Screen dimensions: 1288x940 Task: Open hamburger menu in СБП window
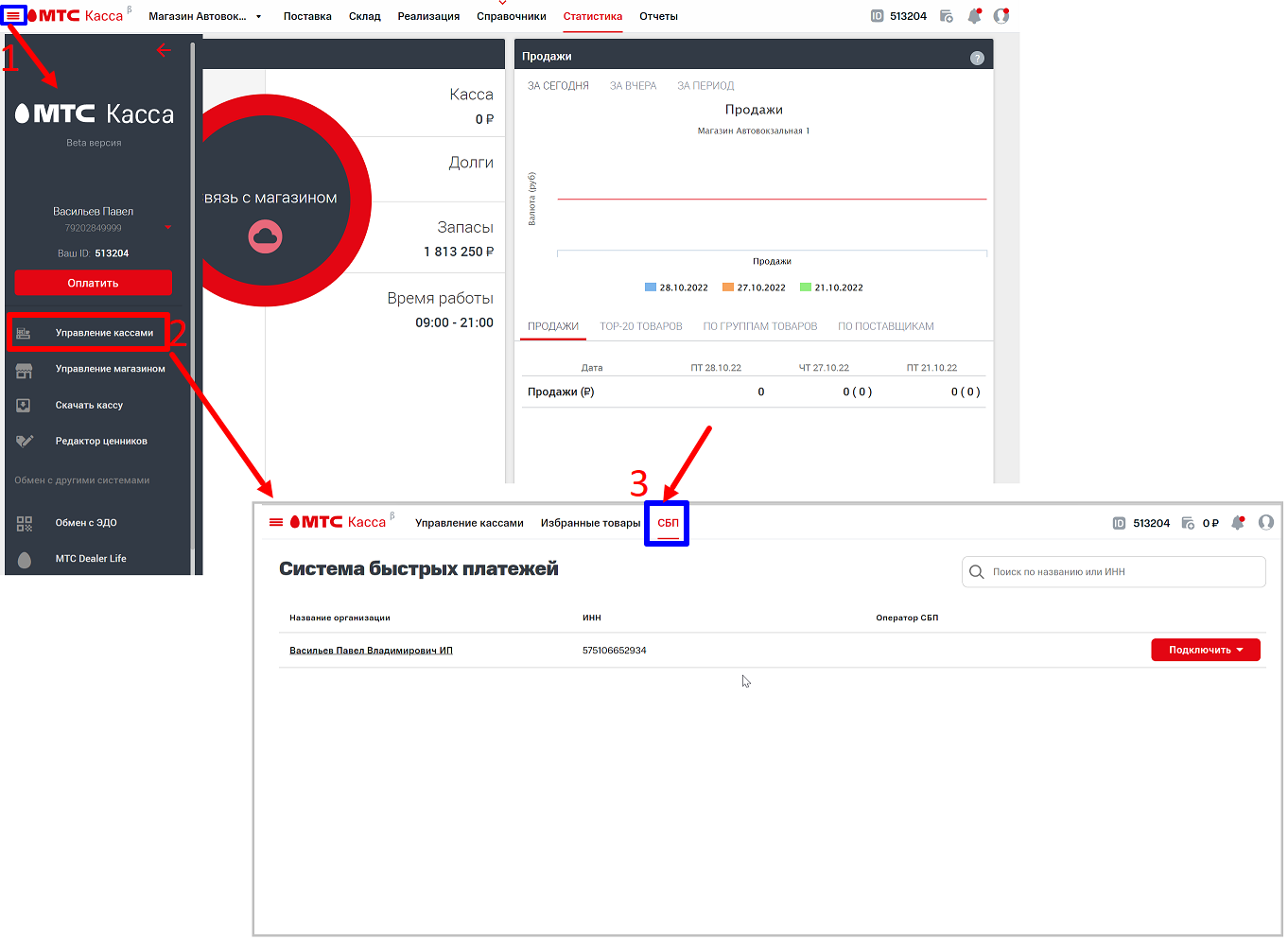[x=276, y=522]
